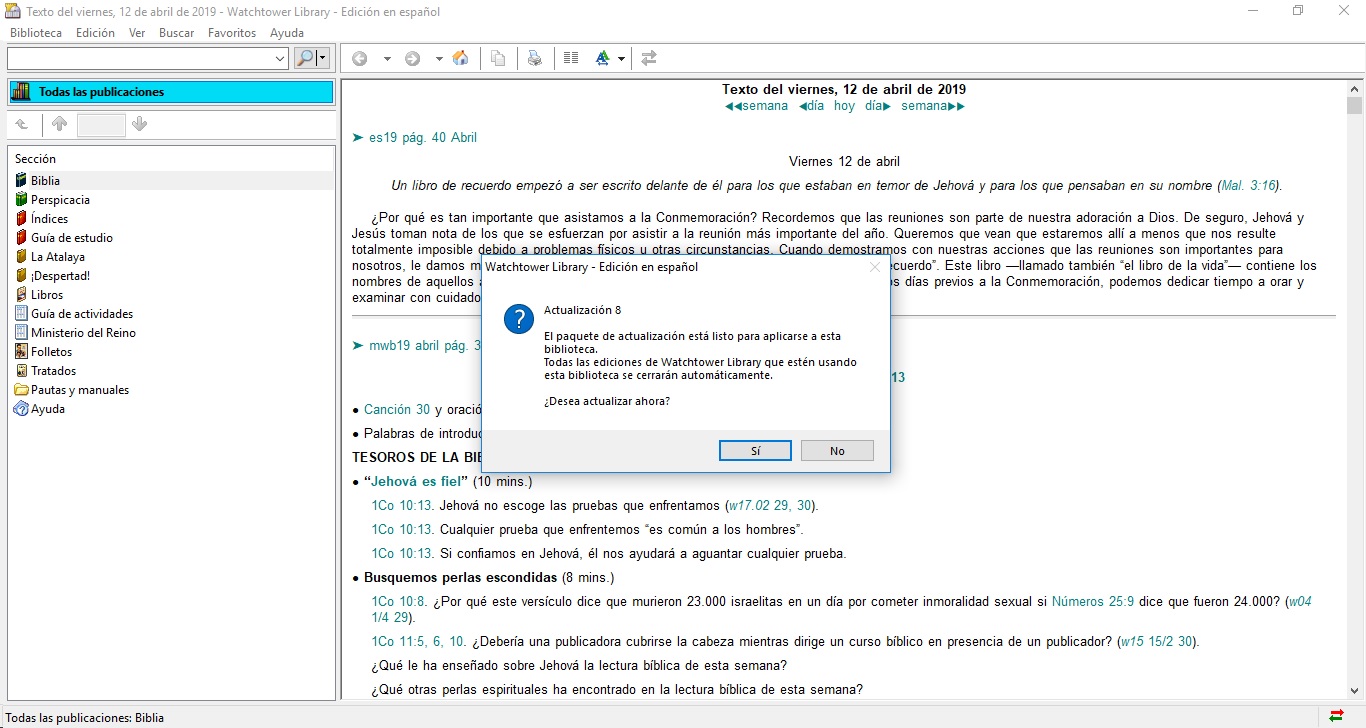Viewport: 1366px width, 728px height.
Task: Open the Ayuda menu in menu bar
Action: 287,33
